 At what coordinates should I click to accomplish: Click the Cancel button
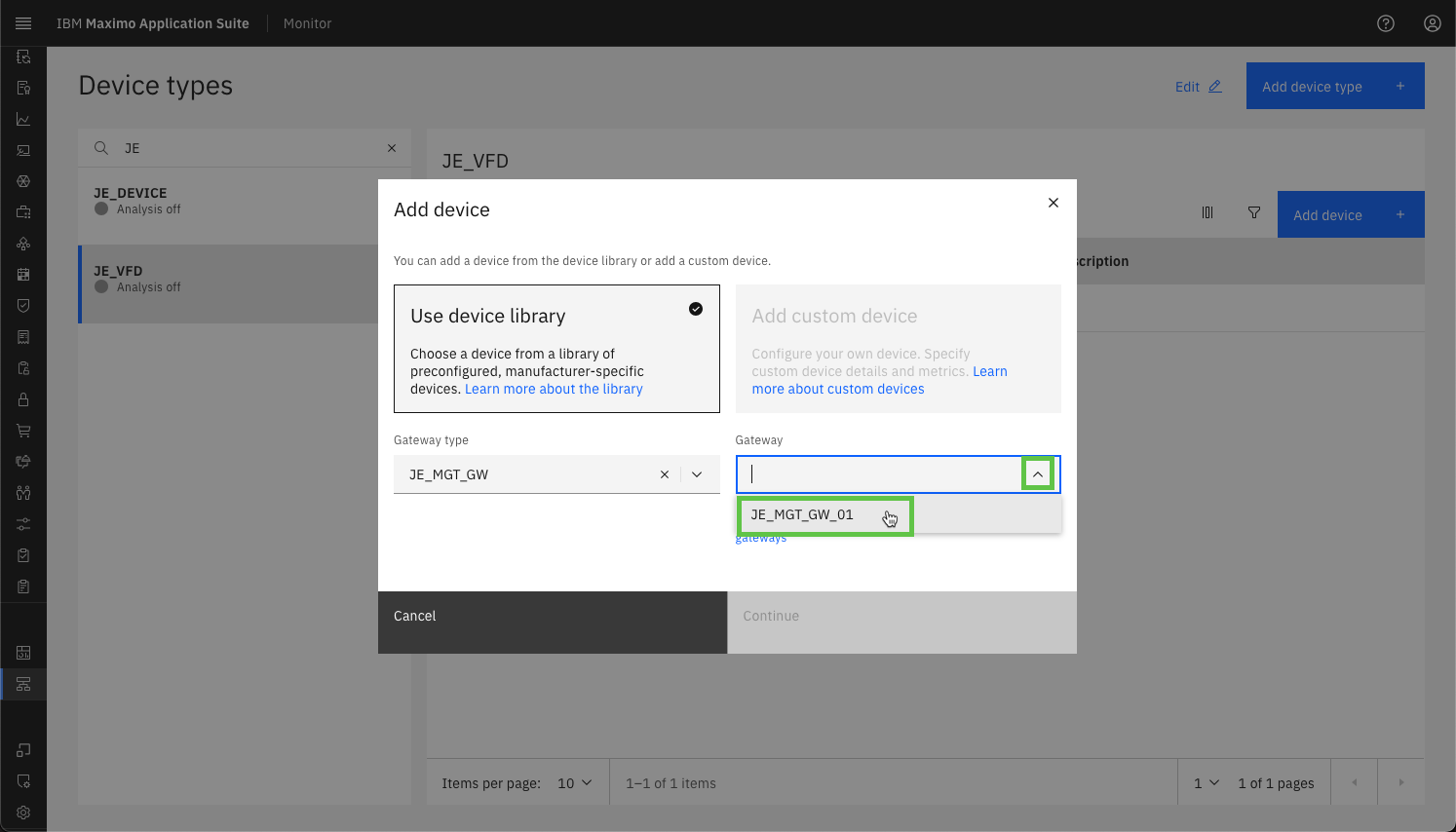pos(553,623)
